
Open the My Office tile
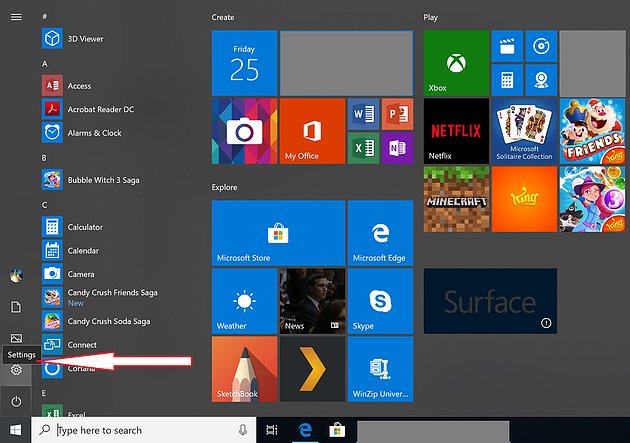312,131
